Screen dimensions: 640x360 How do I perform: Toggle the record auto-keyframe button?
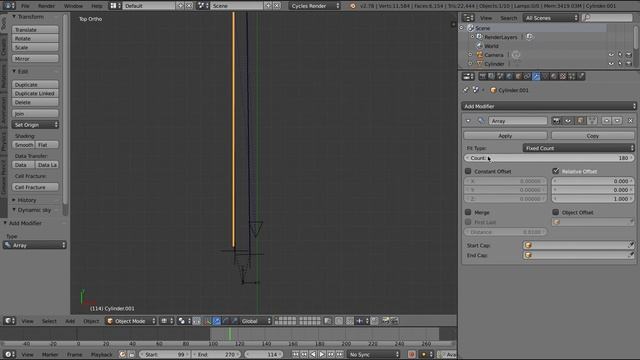tap(411, 354)
